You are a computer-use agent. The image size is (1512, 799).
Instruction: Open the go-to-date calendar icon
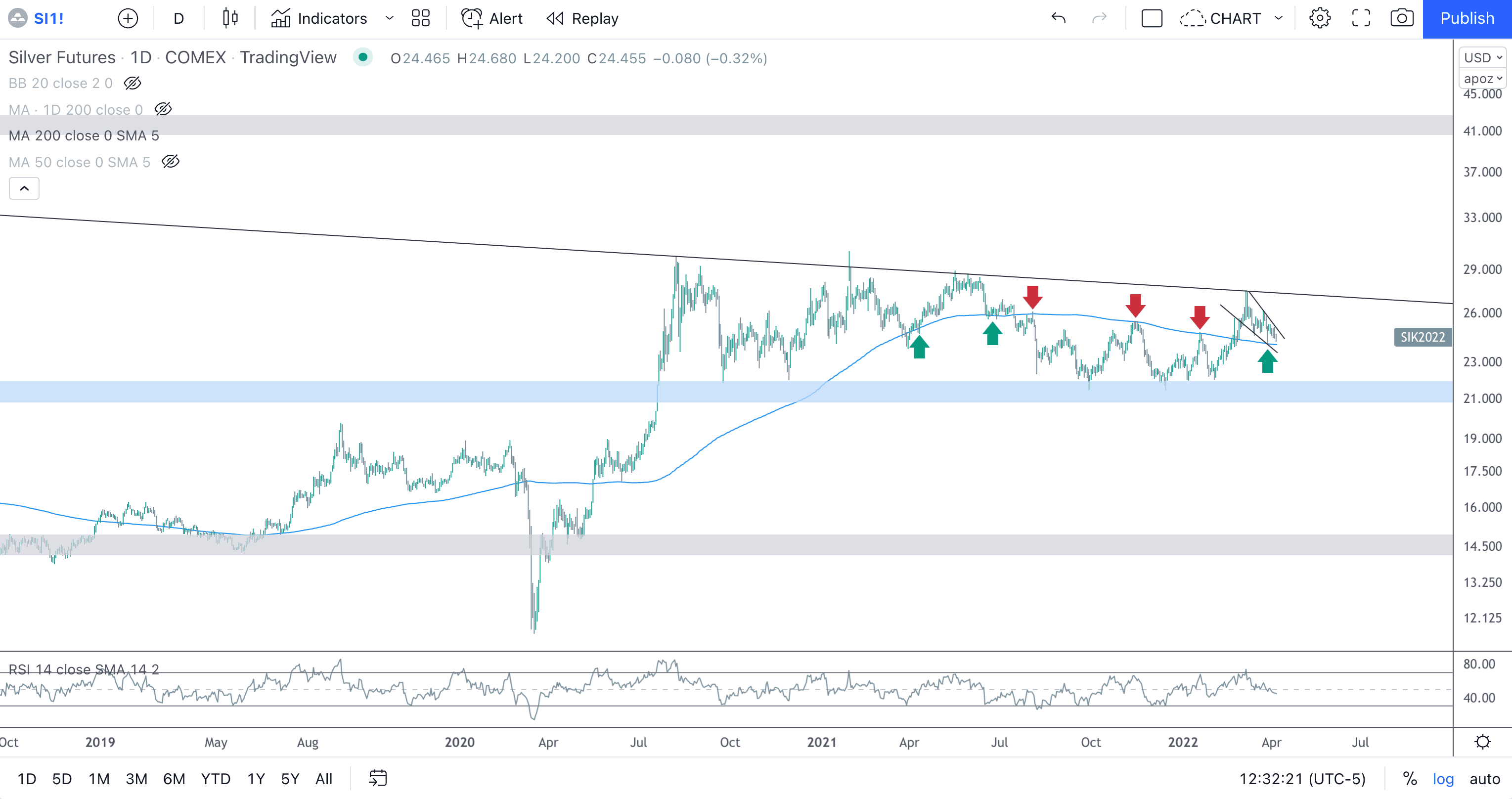378,778
